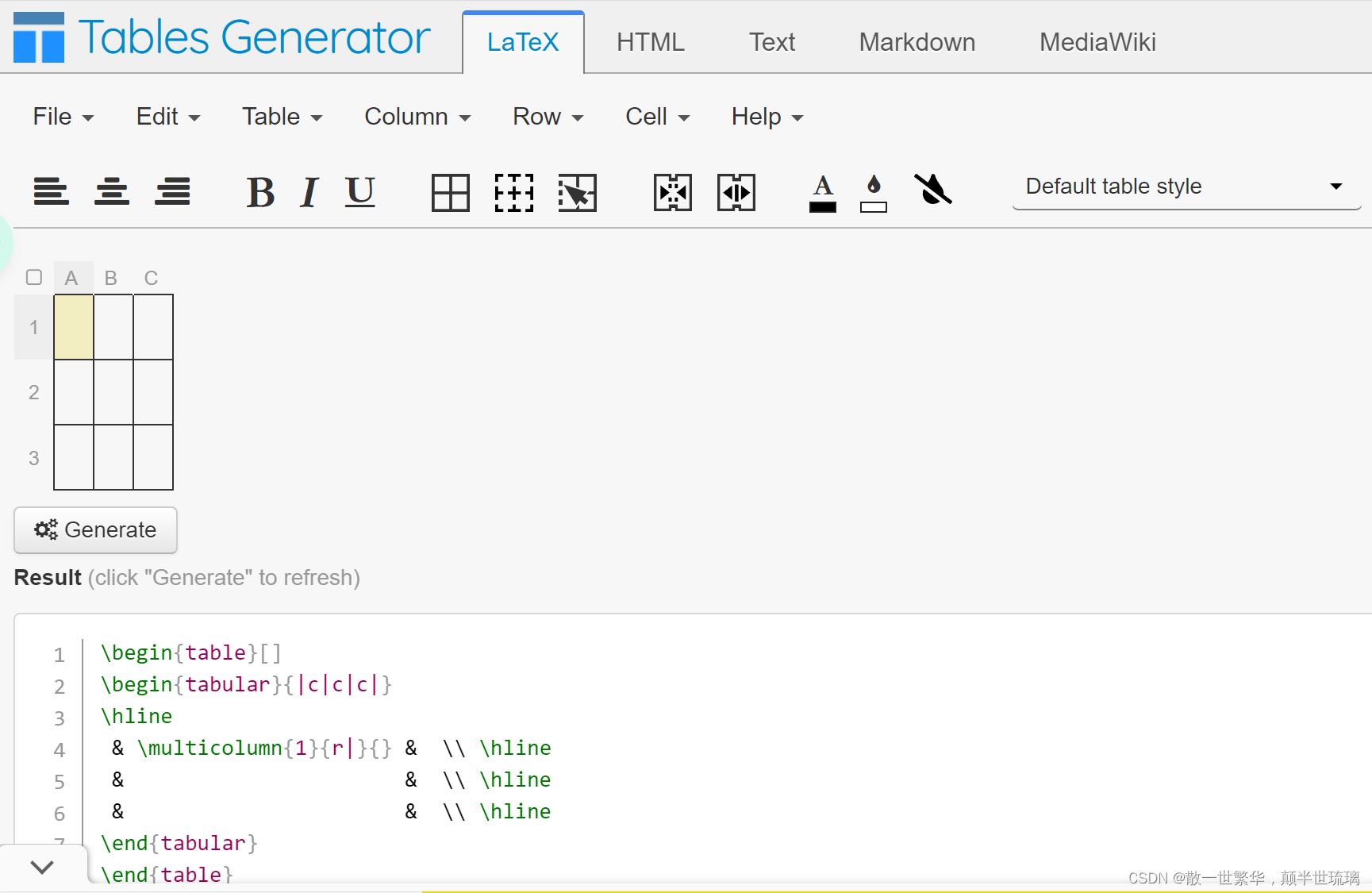Click highlighted cell A1
Screen dimensions: 1372x893
click(74, 327)
